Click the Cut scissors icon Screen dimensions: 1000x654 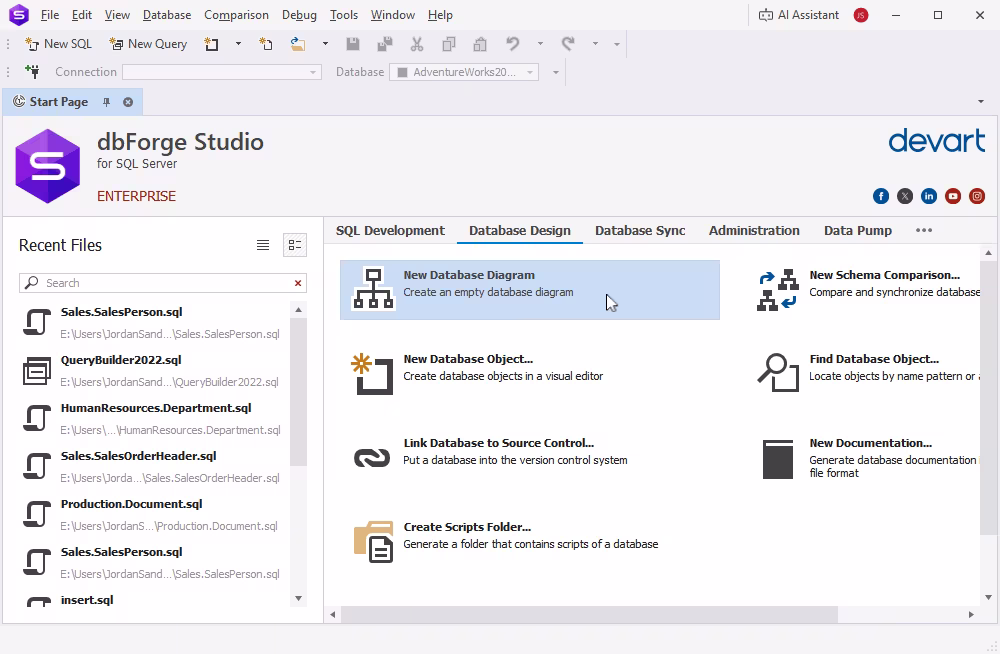[x=417, y=44]
